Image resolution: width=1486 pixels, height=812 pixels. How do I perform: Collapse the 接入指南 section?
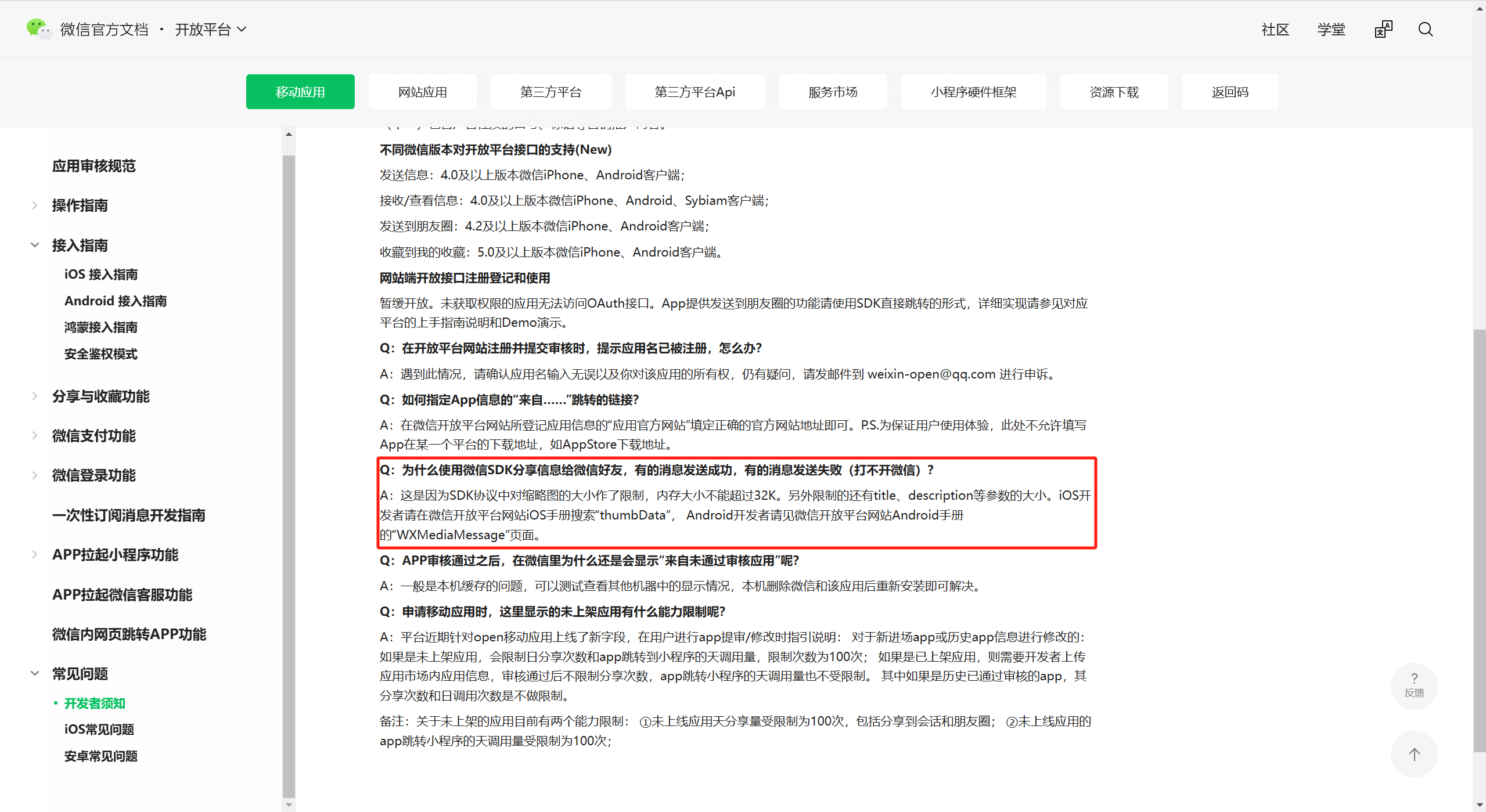(35, 245)
